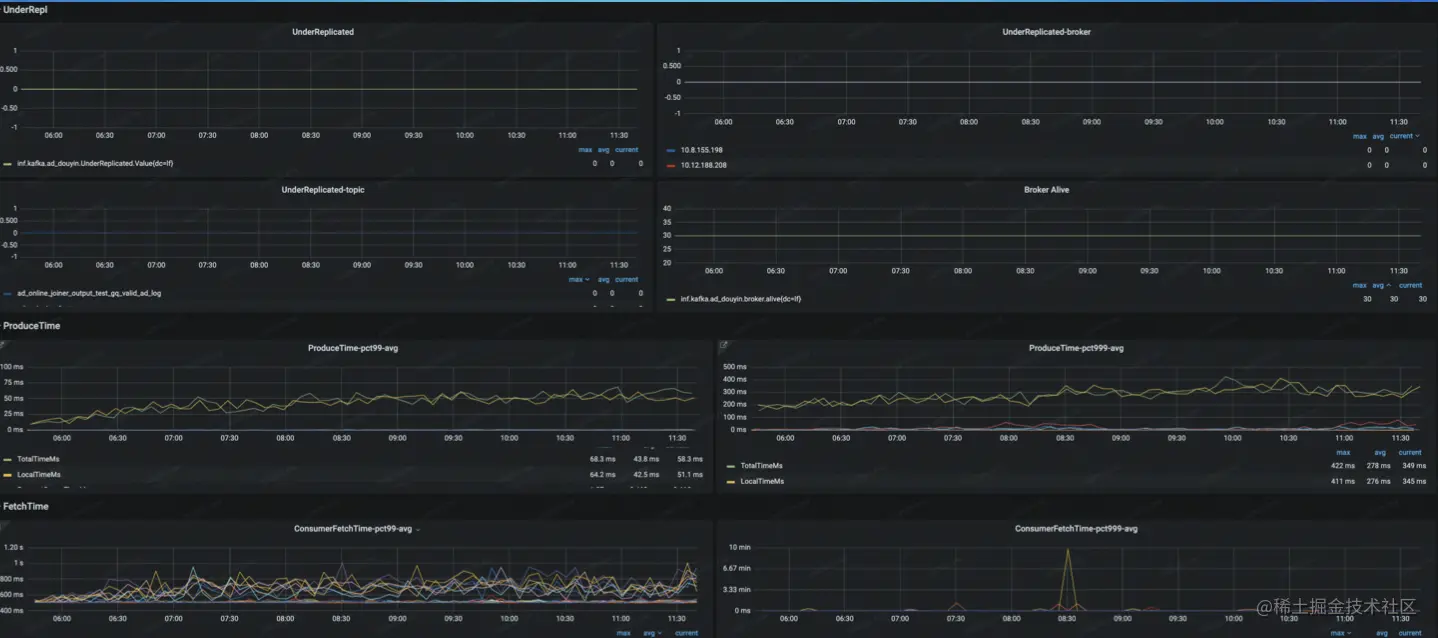Collapse the ProduceTime dashboard row
1438x638 pixels.
point(32,326)
